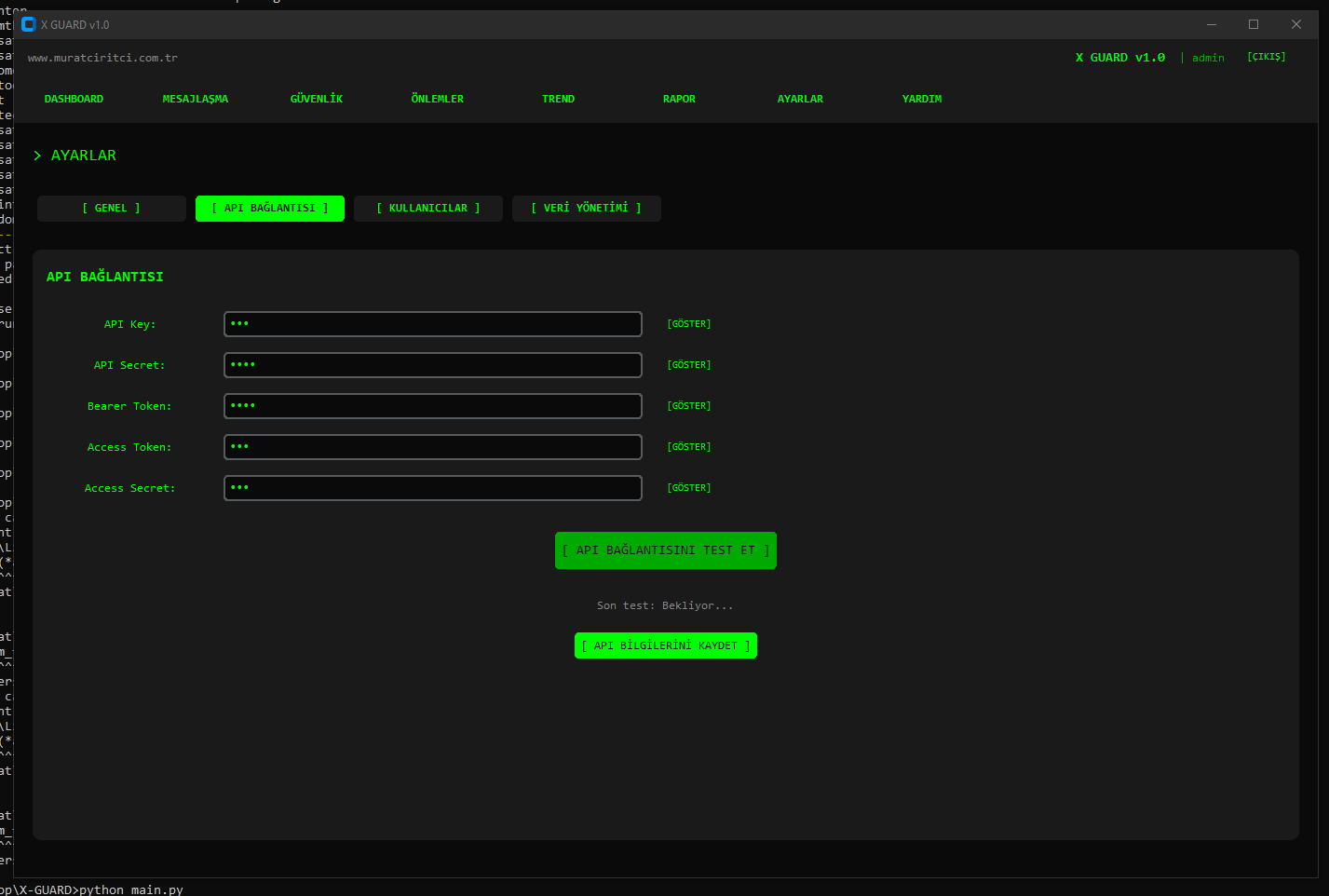Open the YARDIM help menu

click(x=921, y=99)
